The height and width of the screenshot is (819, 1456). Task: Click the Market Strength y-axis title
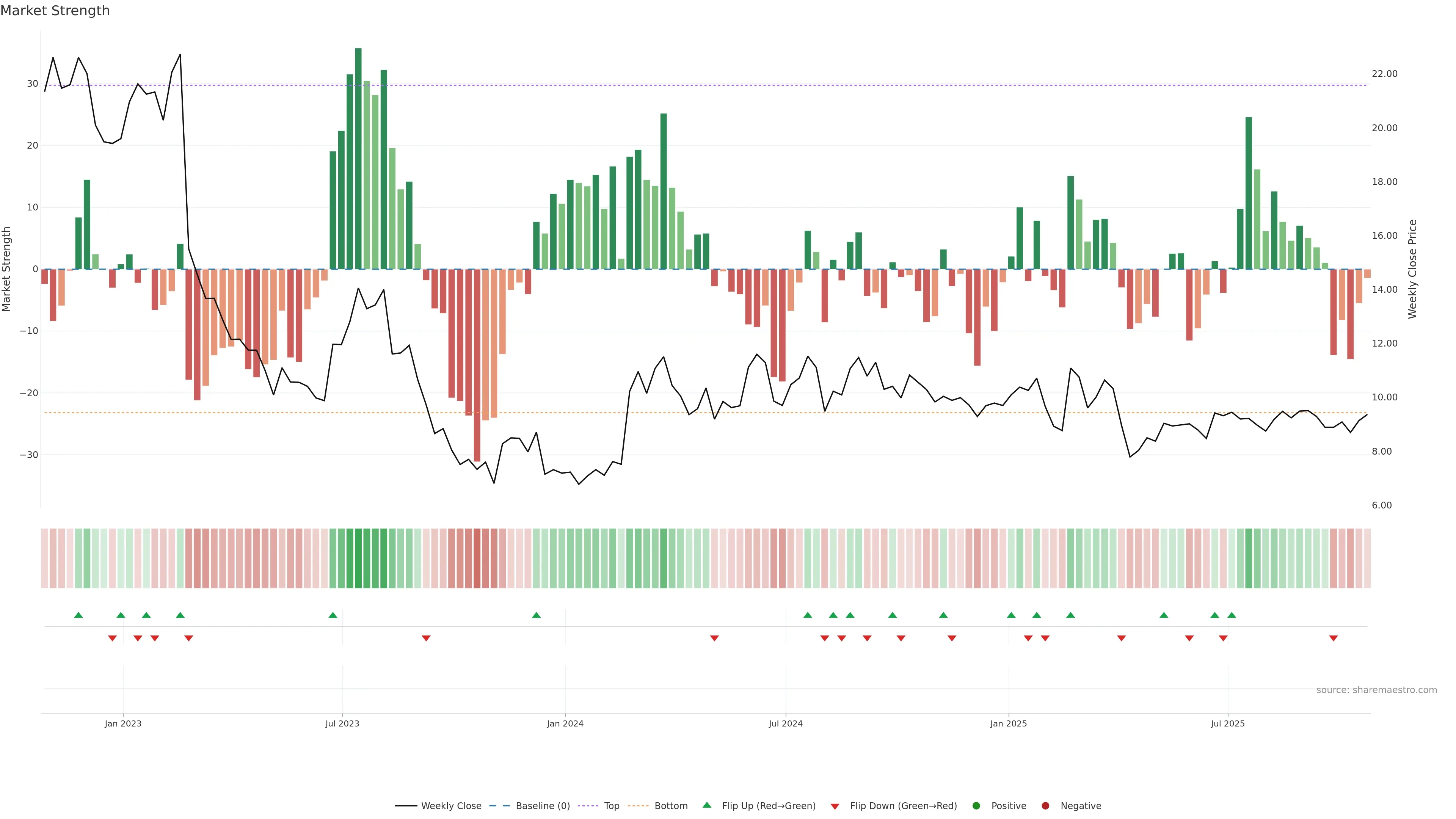tap(7, 269)
